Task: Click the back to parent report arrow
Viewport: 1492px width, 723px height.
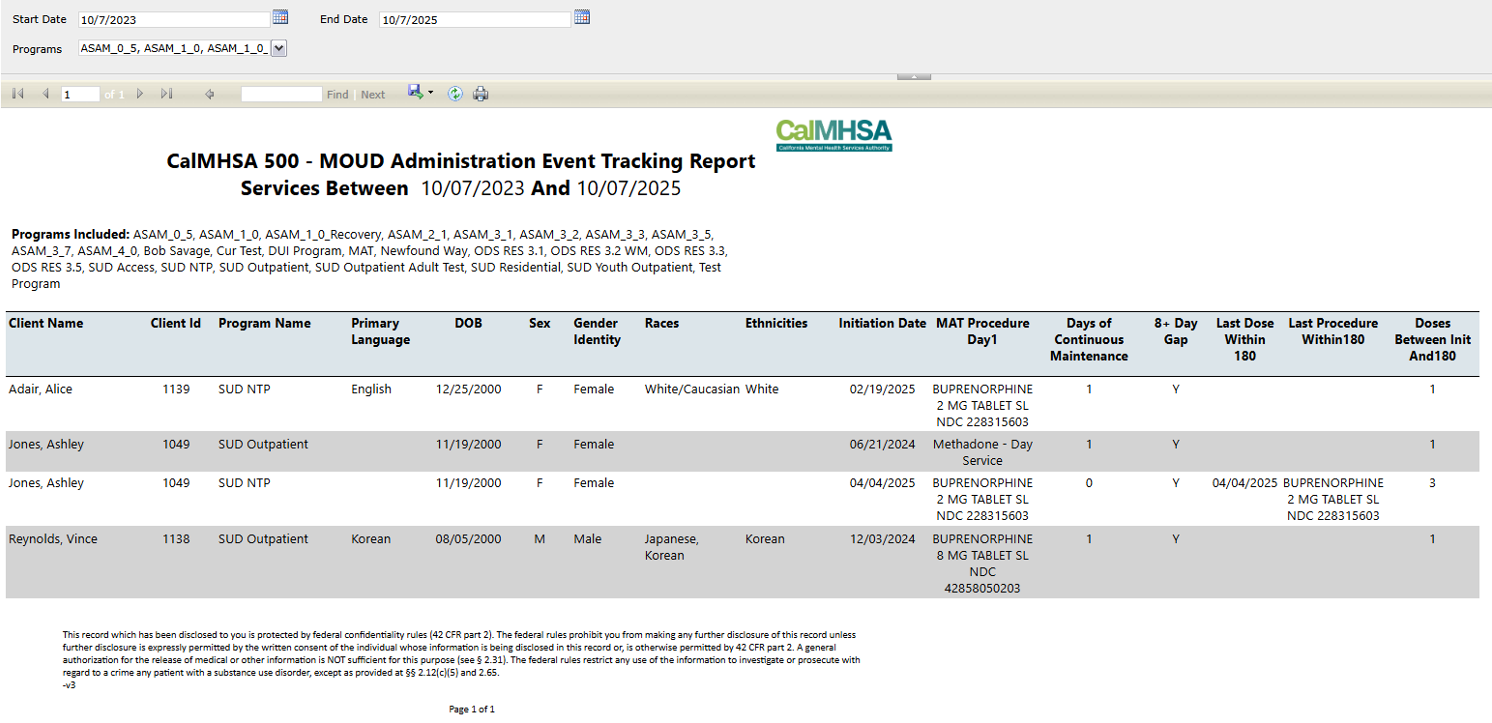Action: pyautogui.click(x=209, y=94)
